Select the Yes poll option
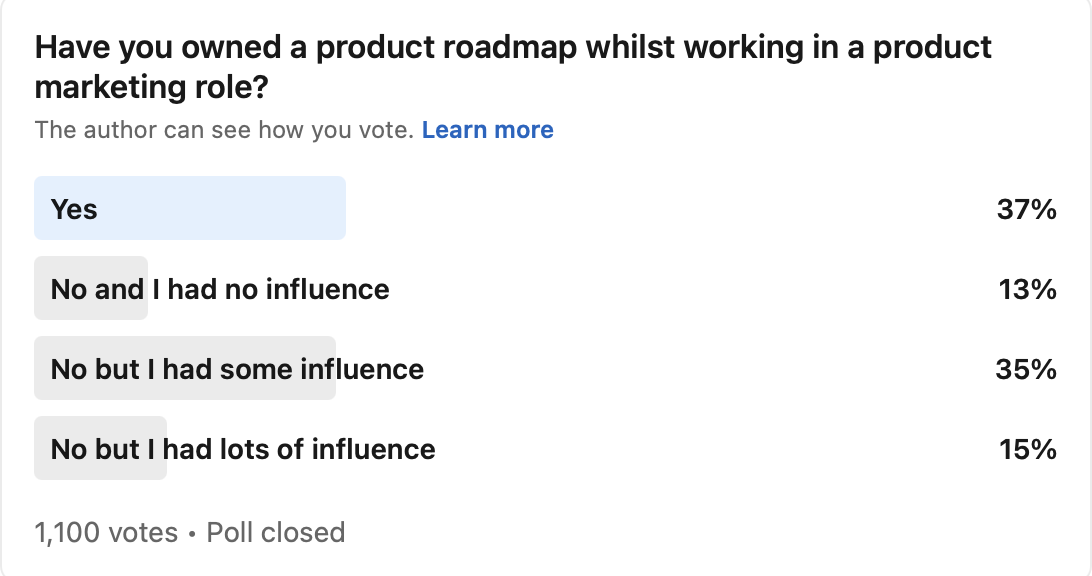 [x=545, y=209]
